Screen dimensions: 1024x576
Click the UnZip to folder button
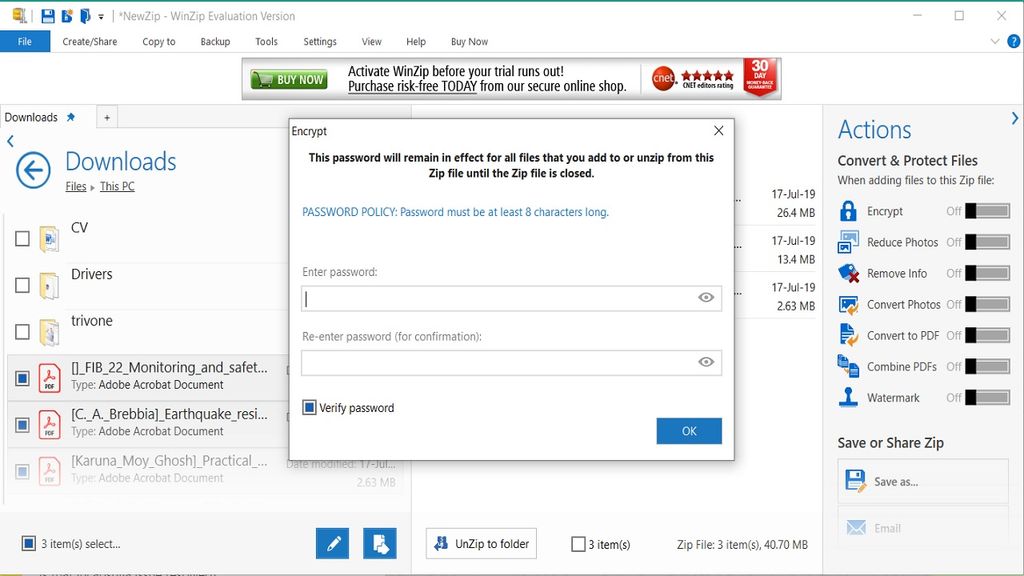pyautogui.click(x=480, y=544)
